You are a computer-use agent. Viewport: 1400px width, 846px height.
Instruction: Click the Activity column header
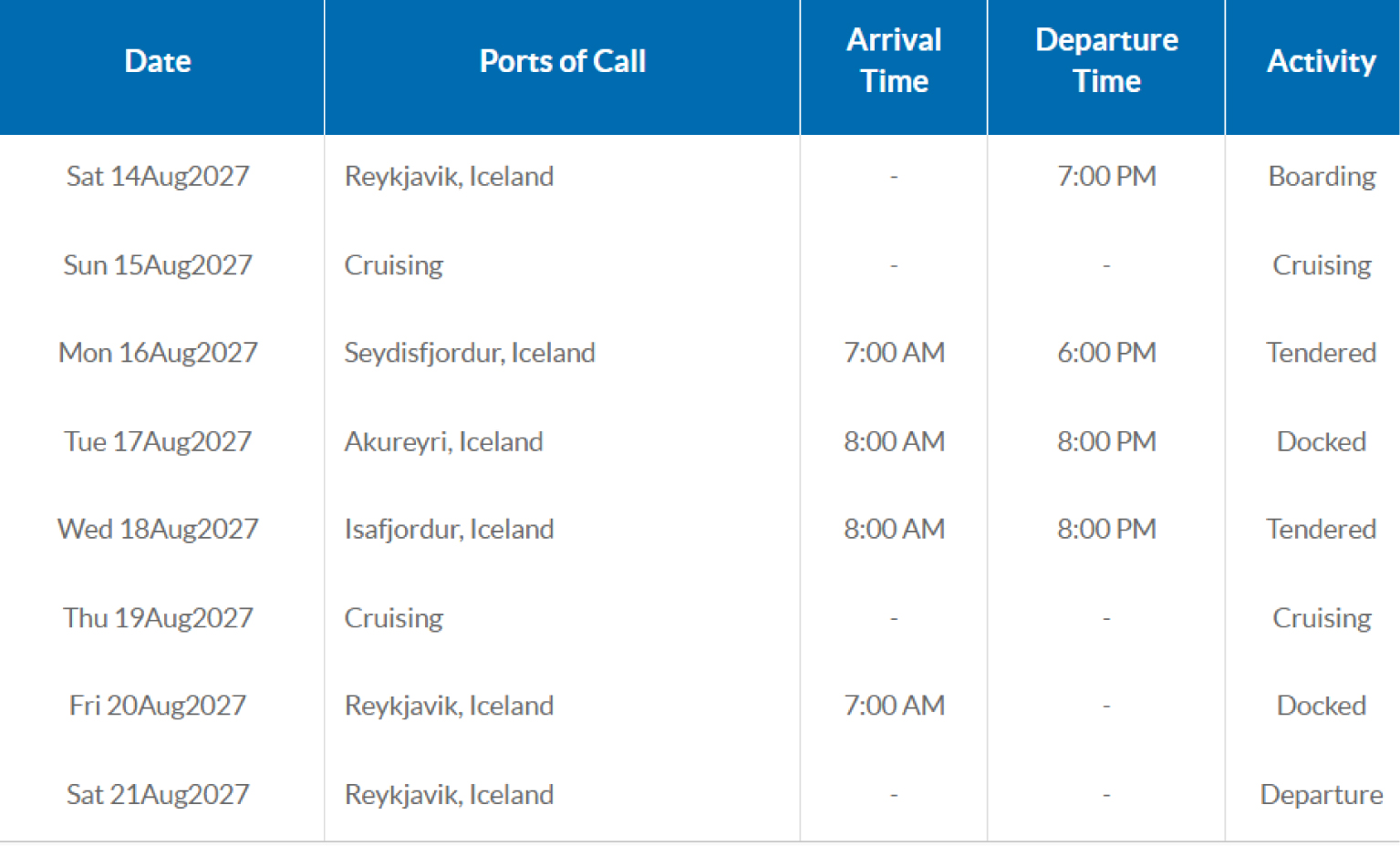1321,61
